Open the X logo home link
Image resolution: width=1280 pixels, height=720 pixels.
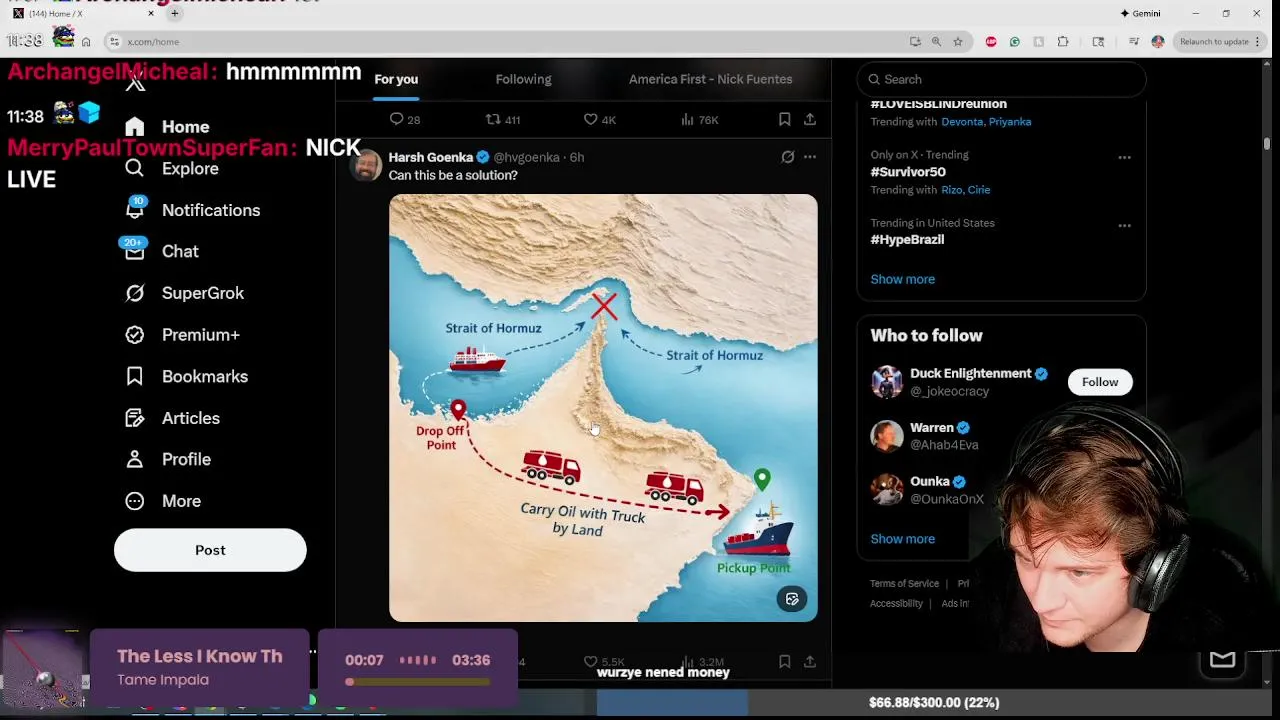[135, 83]
